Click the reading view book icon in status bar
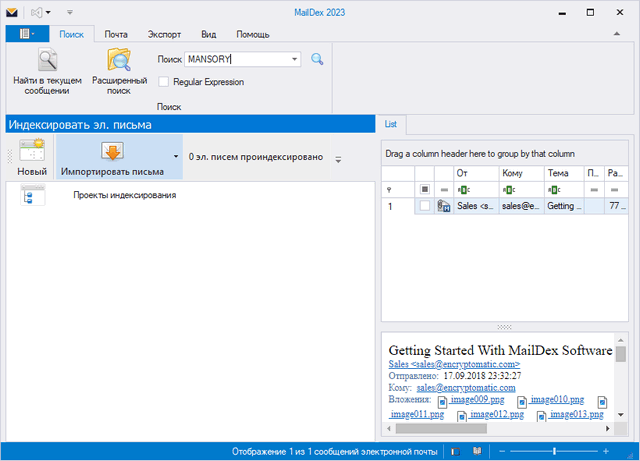The width and height of the screenshot is (640, 461). coord(478,452)
